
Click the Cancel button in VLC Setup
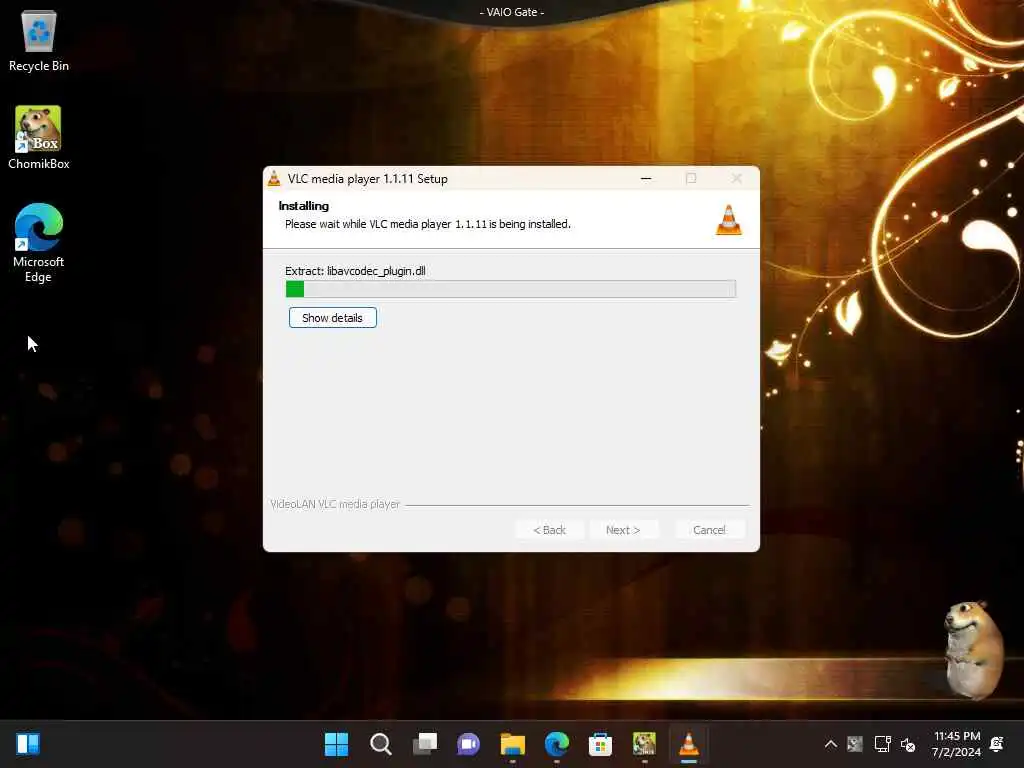point(709,530)
